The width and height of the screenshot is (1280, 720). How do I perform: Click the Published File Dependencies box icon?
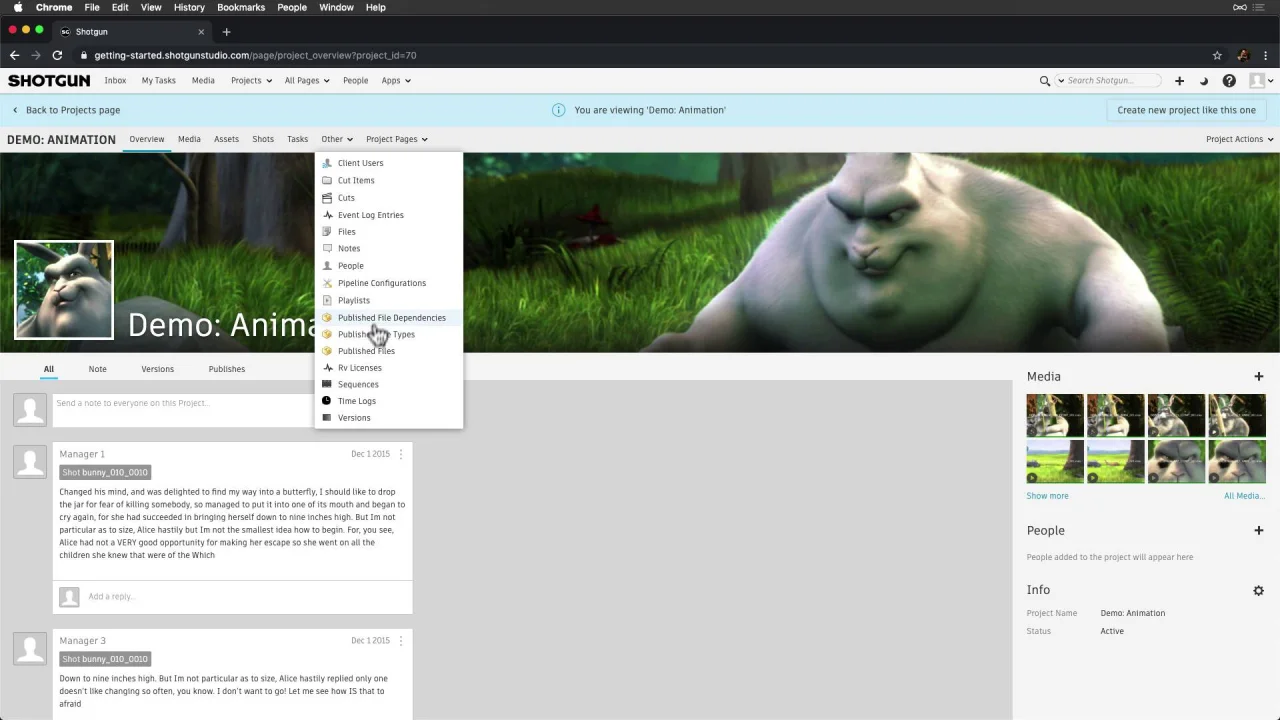[x=327, y=318]
